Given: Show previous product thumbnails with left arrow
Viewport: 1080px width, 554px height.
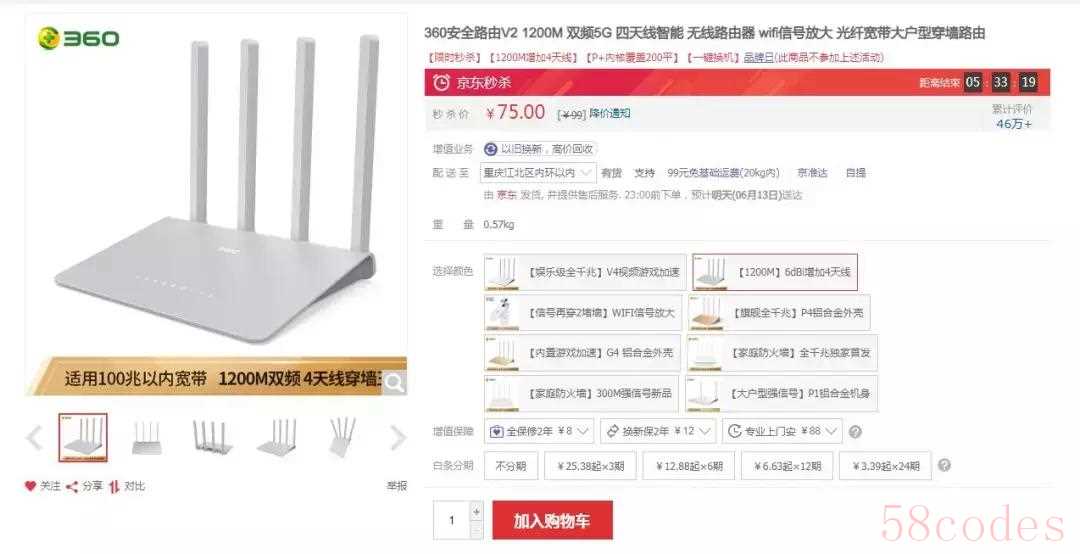Looking at the screenshot, I should (x=34, y=438).
